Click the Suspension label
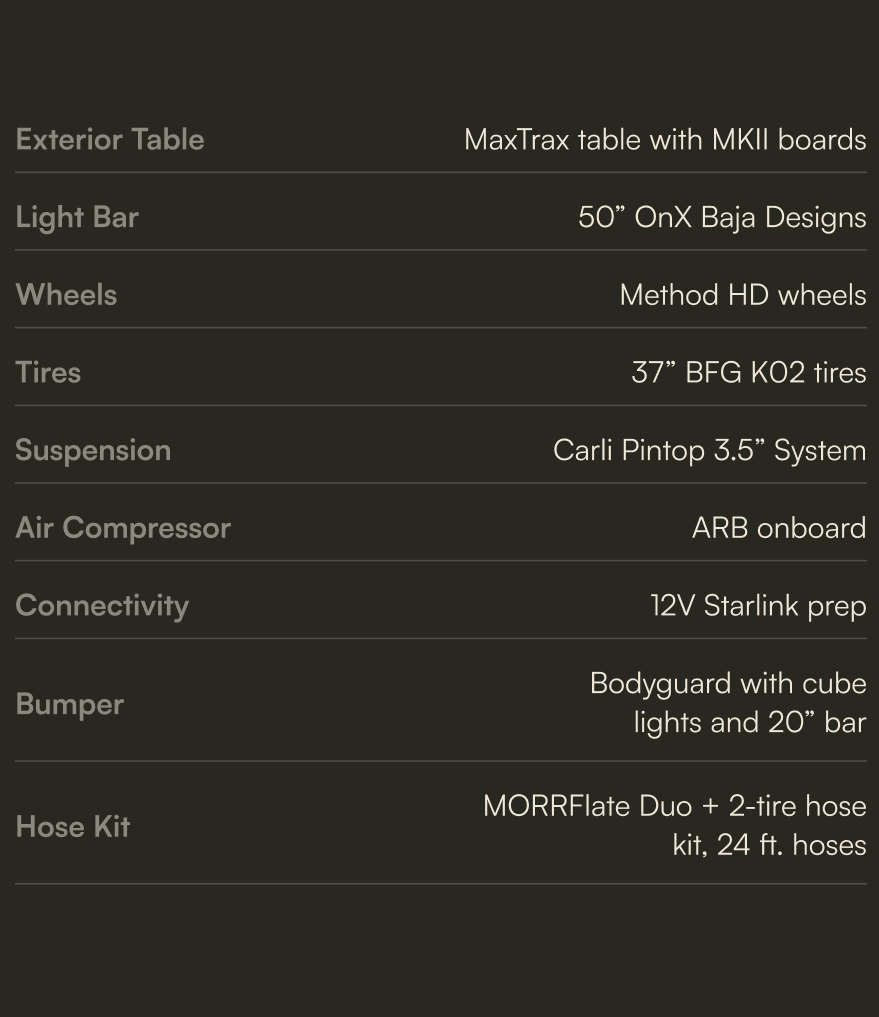The image size is (879, 1017). pyautogui.click(x=93, y=450)
